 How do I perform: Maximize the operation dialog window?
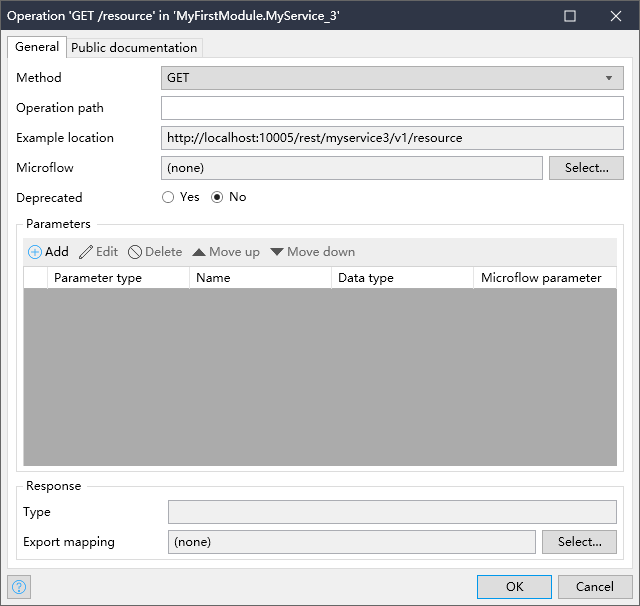(570, 16)
